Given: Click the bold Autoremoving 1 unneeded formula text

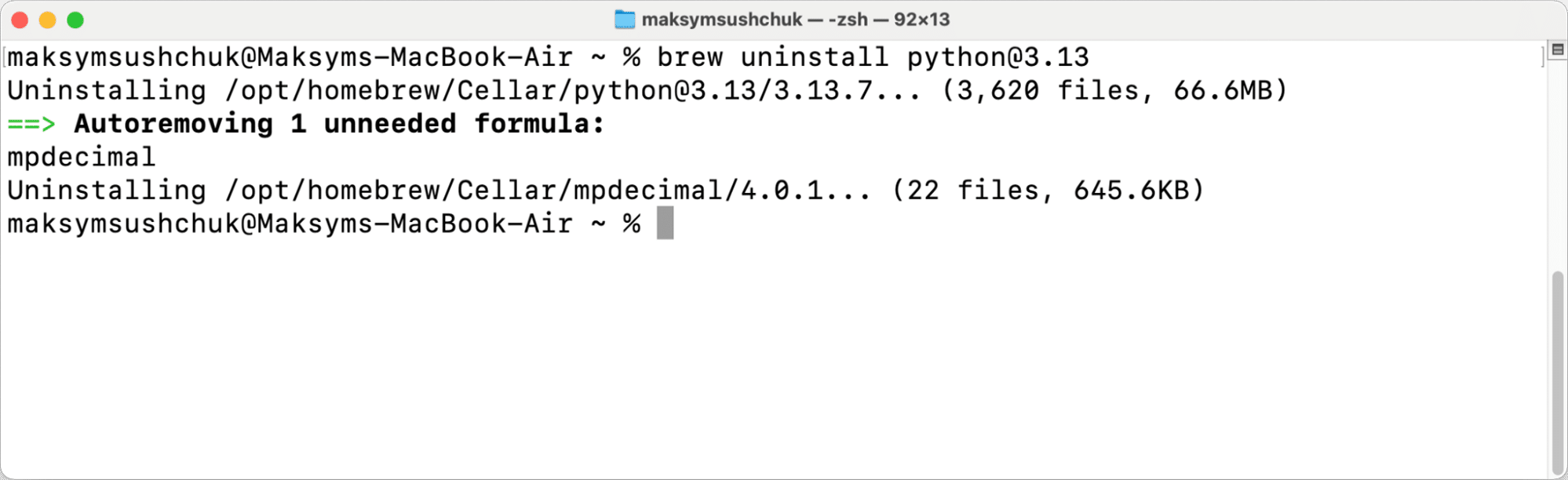Looking at the screenshot, I should click(337, 123).
